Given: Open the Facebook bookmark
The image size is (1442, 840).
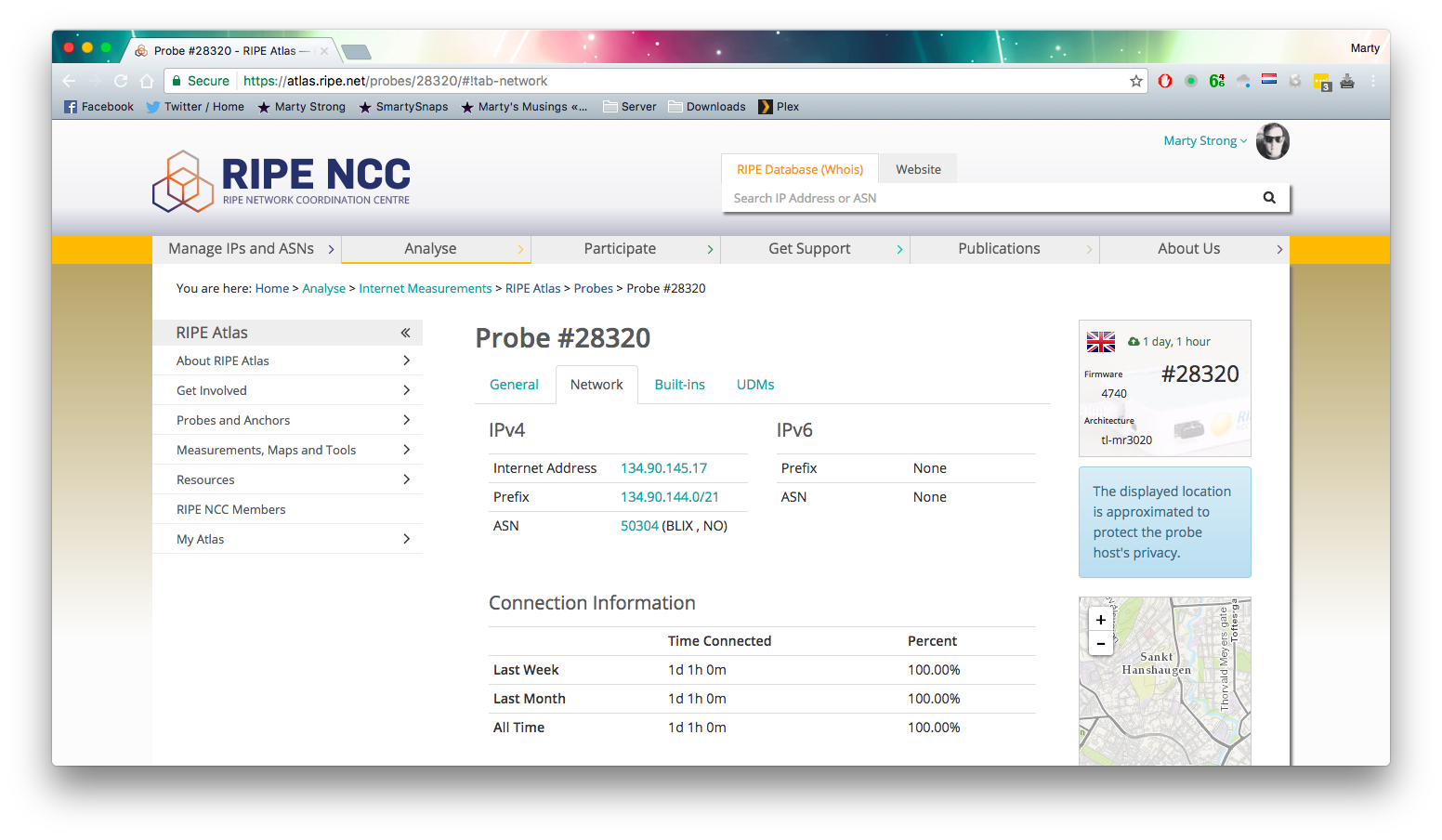Looking at the screenshot, I should 98,107.
